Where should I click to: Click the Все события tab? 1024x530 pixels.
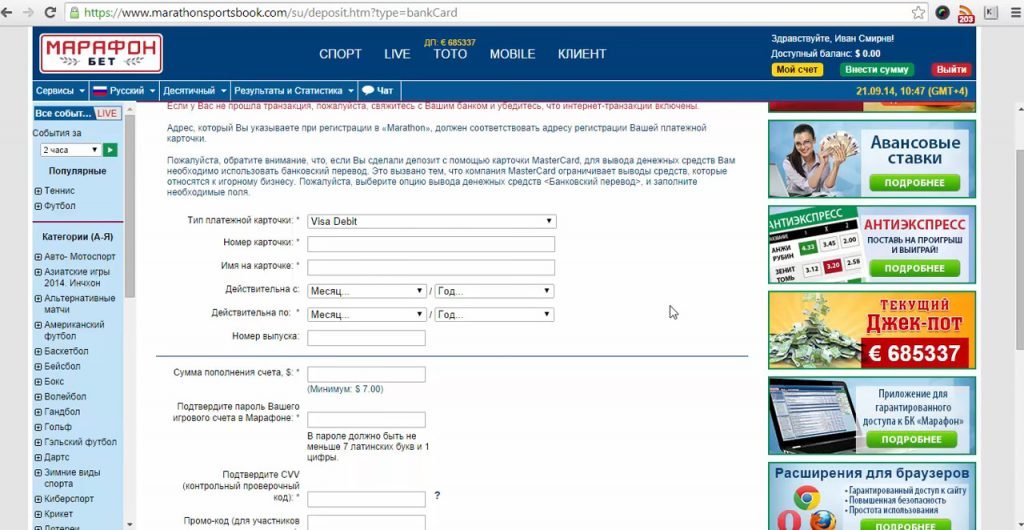(x=63, y=114)
